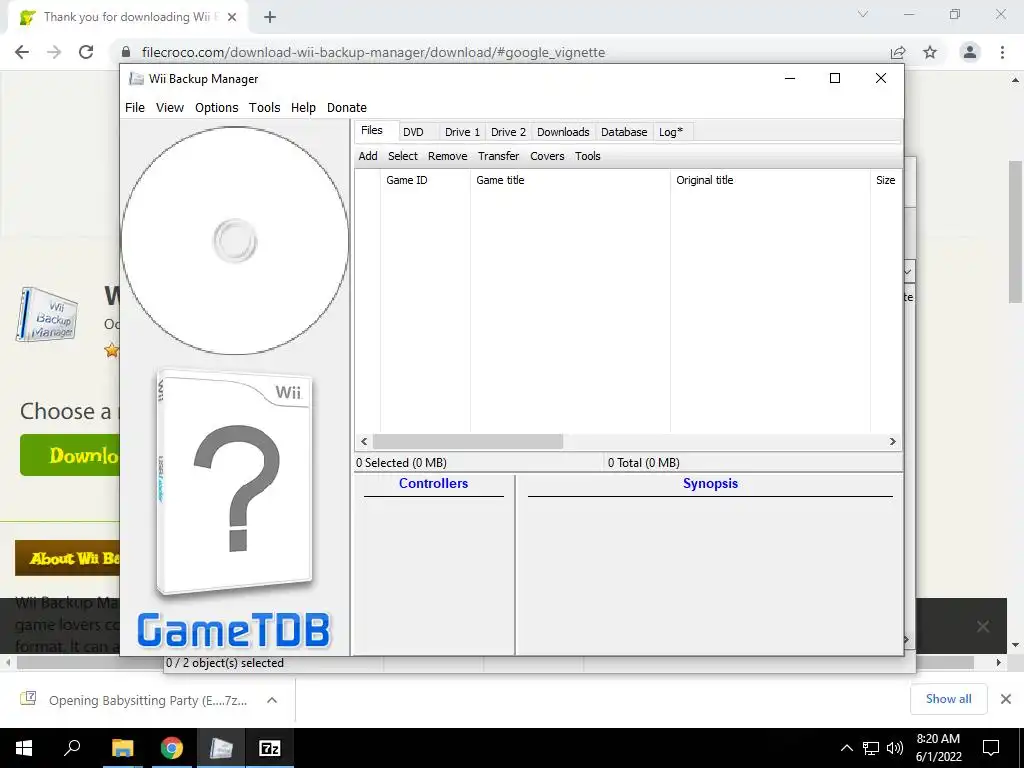
Task: Open the Tools dropdown in the Files toolbar
Action: (x=588, y=156)
